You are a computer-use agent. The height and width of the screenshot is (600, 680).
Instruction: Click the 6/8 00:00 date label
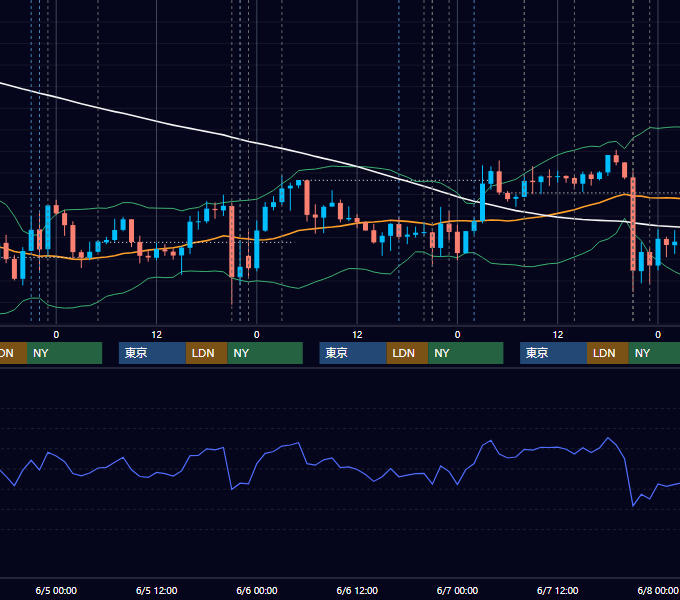pyautogui.click(x=658, y=590)
